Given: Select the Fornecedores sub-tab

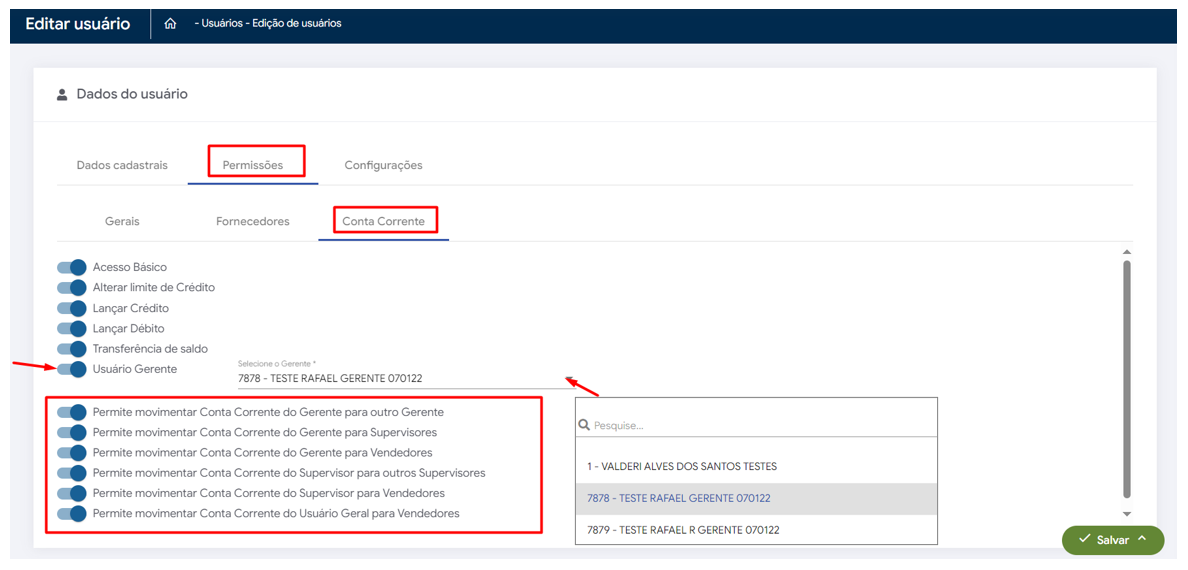Looking at the screenshot, I should pos(252,221).
